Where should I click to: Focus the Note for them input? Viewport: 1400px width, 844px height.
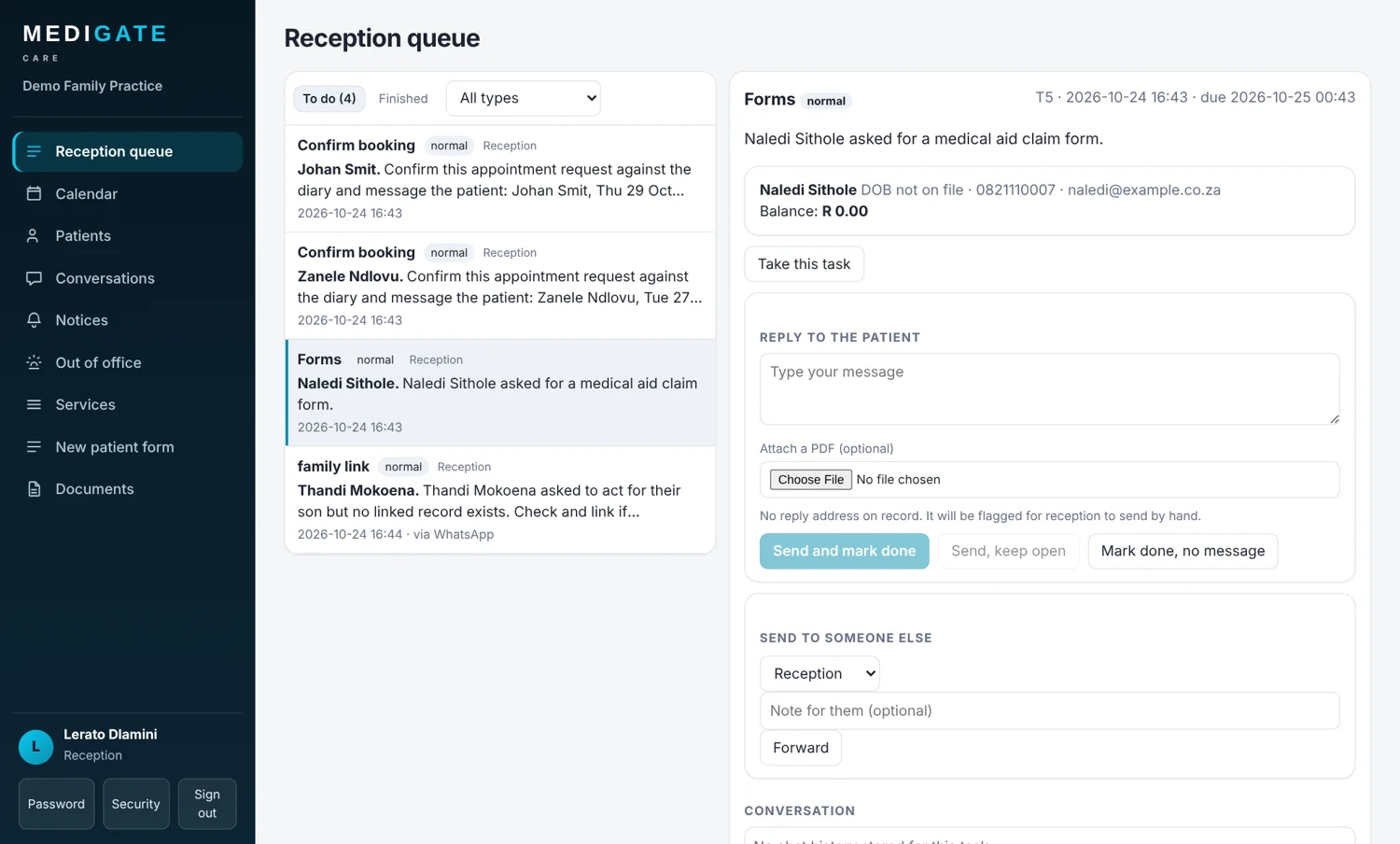(1049, 710)
